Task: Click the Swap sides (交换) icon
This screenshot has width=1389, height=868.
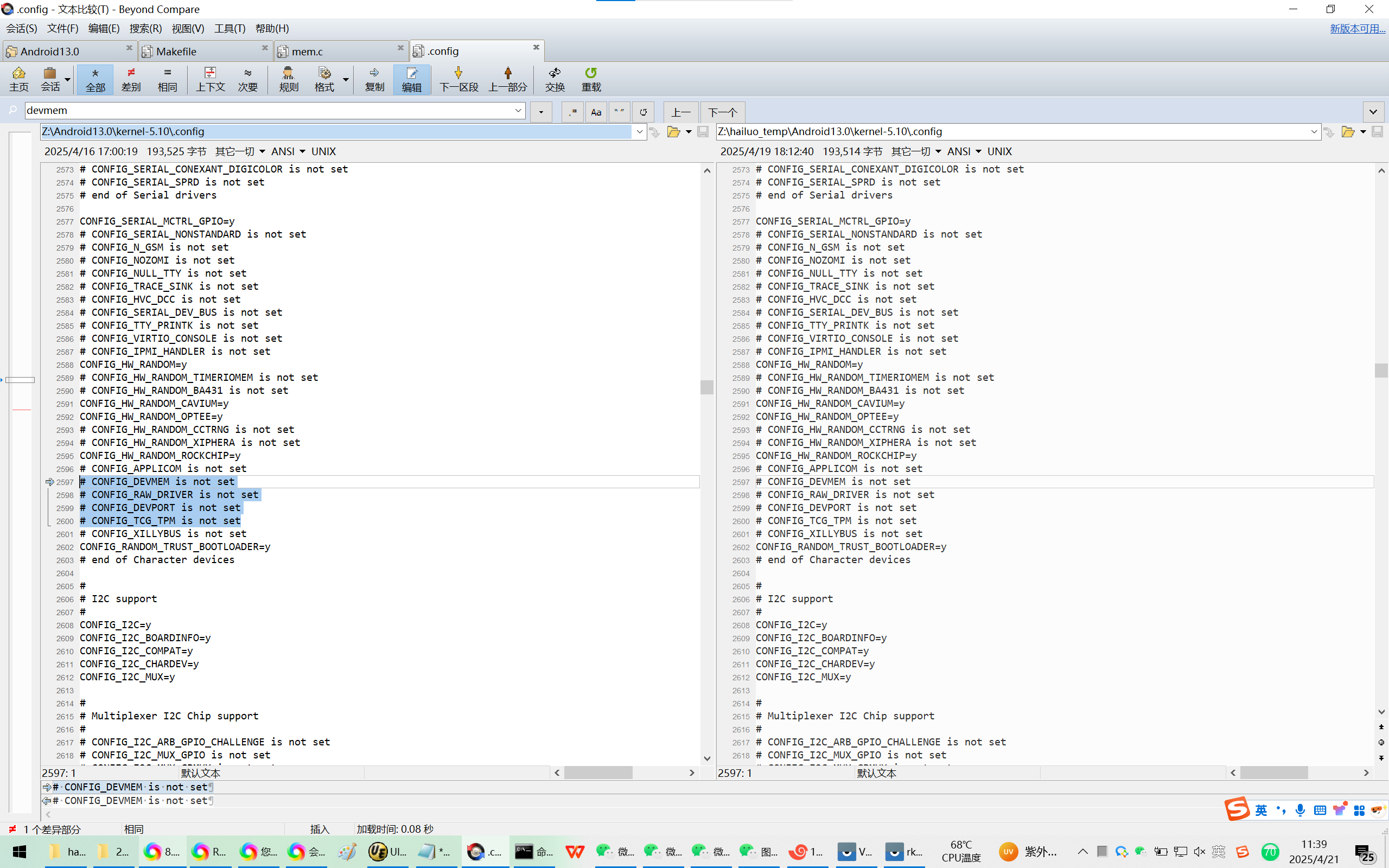Action: pyautogui.click(x=555, y=79)
